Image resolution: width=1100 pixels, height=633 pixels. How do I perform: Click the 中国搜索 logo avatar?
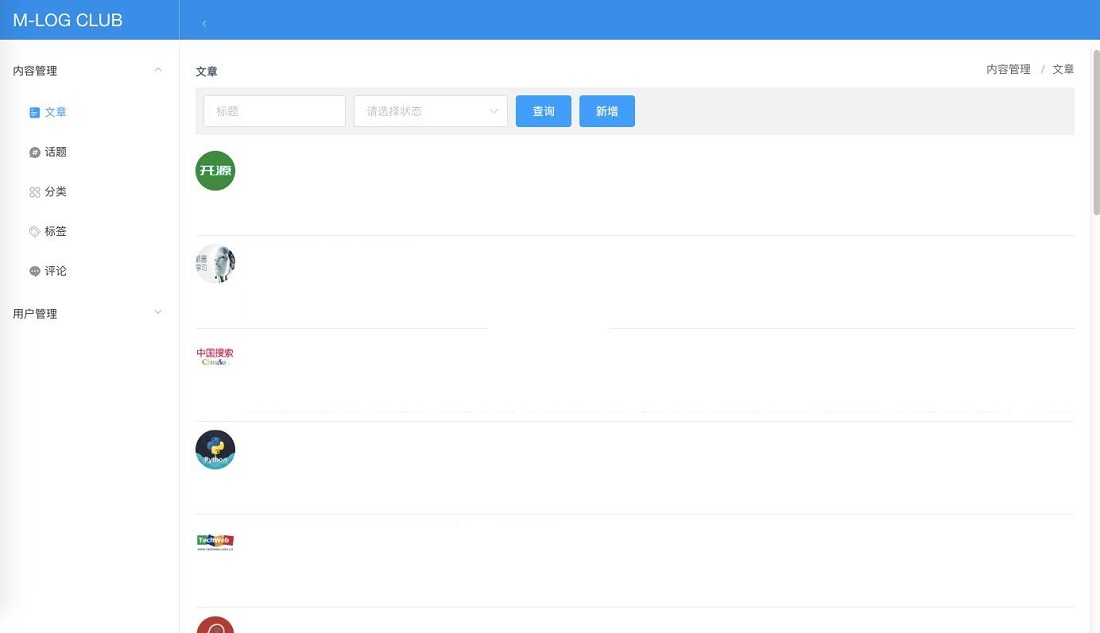[x=215, y=357]
